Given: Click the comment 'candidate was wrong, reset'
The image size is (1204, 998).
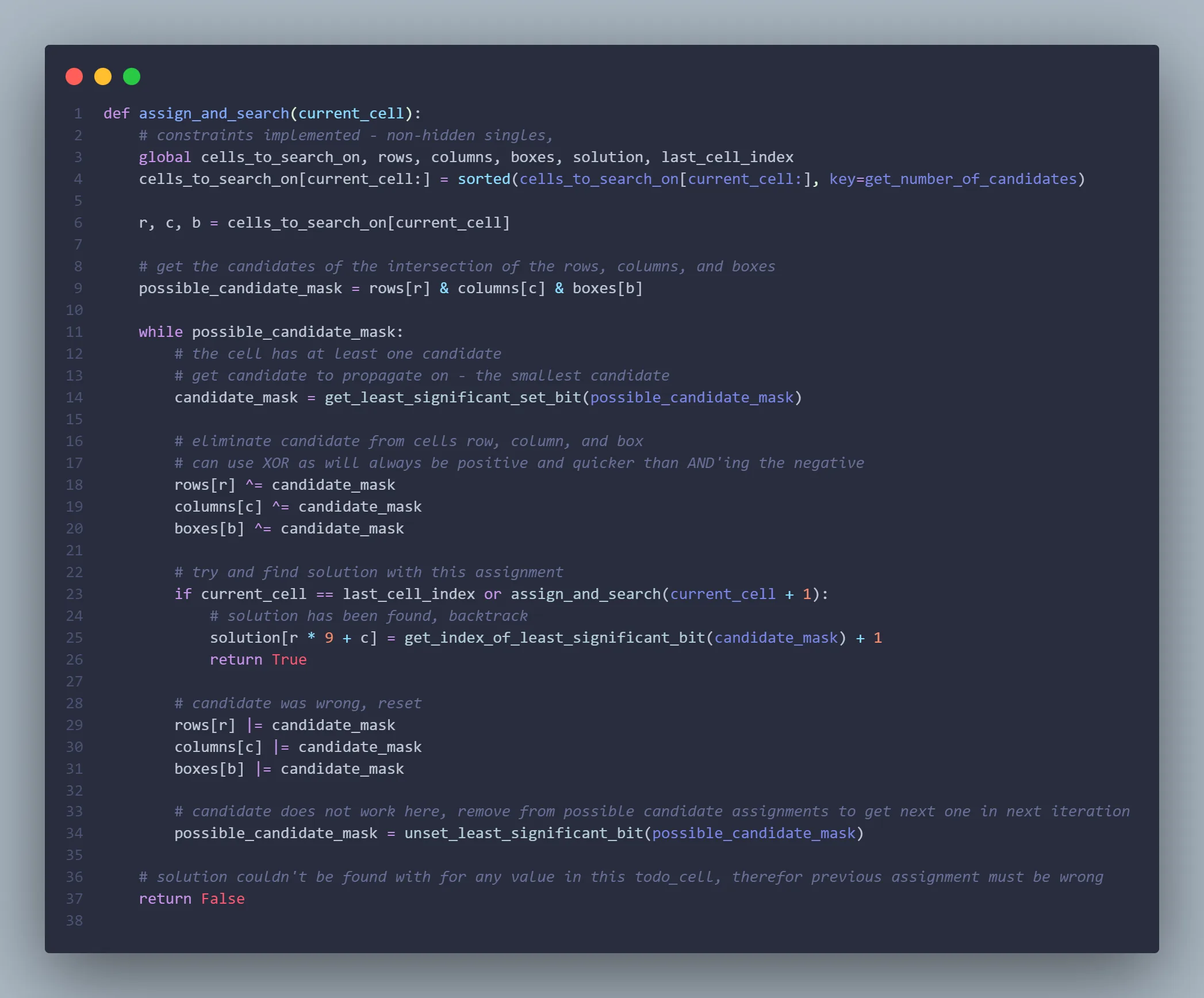Looking at the screenshot, I should point(298,703).
